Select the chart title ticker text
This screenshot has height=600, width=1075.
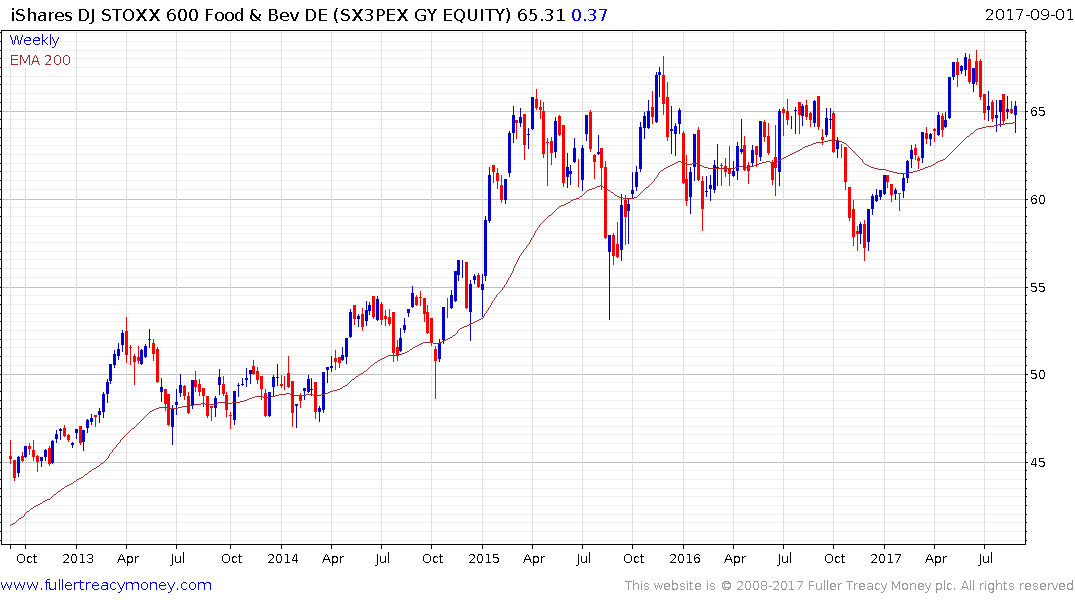pyautogui.click(x=261, y=15)
